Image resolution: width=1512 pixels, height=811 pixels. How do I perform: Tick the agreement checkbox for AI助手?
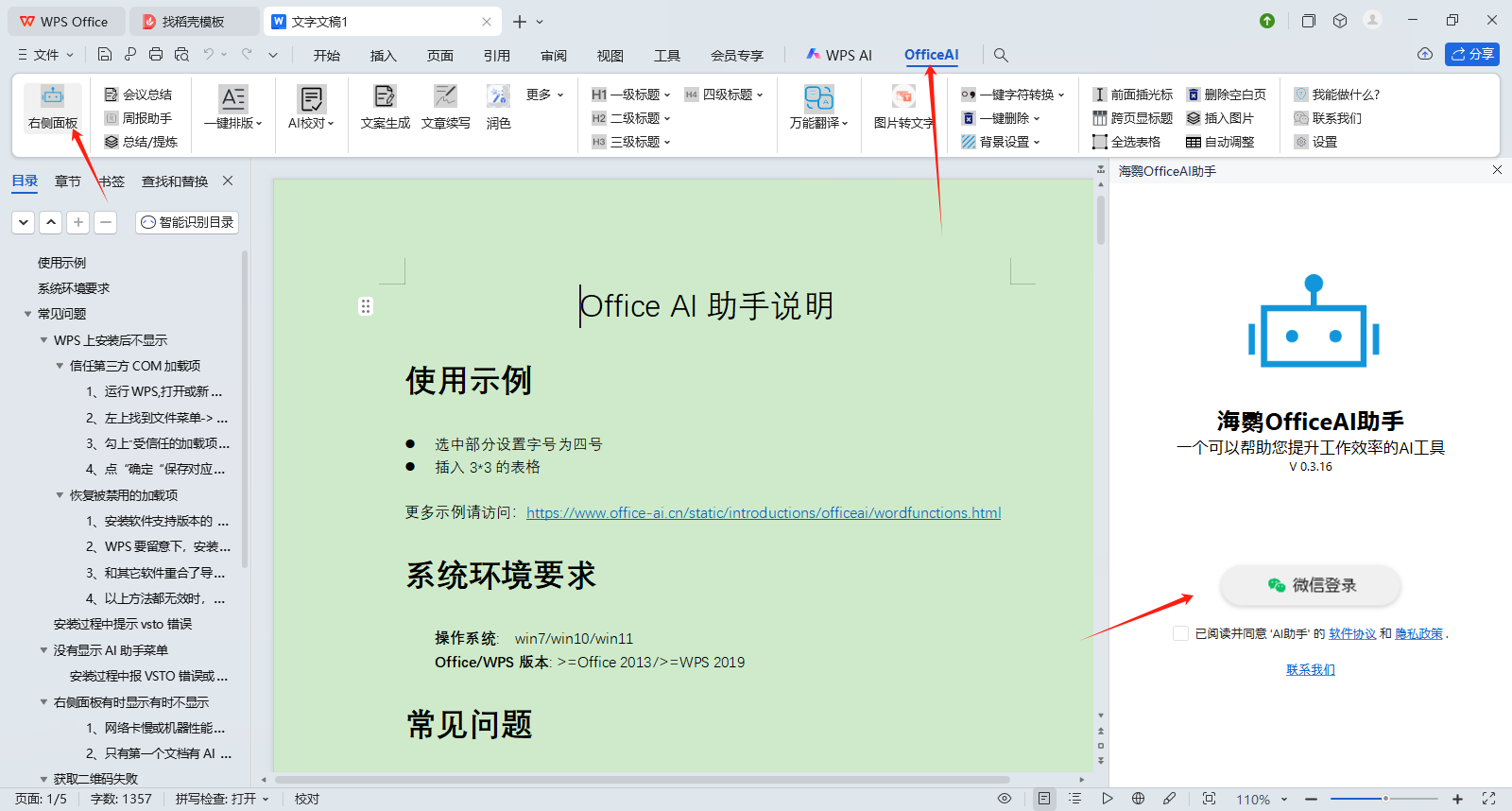[1180, 633]
